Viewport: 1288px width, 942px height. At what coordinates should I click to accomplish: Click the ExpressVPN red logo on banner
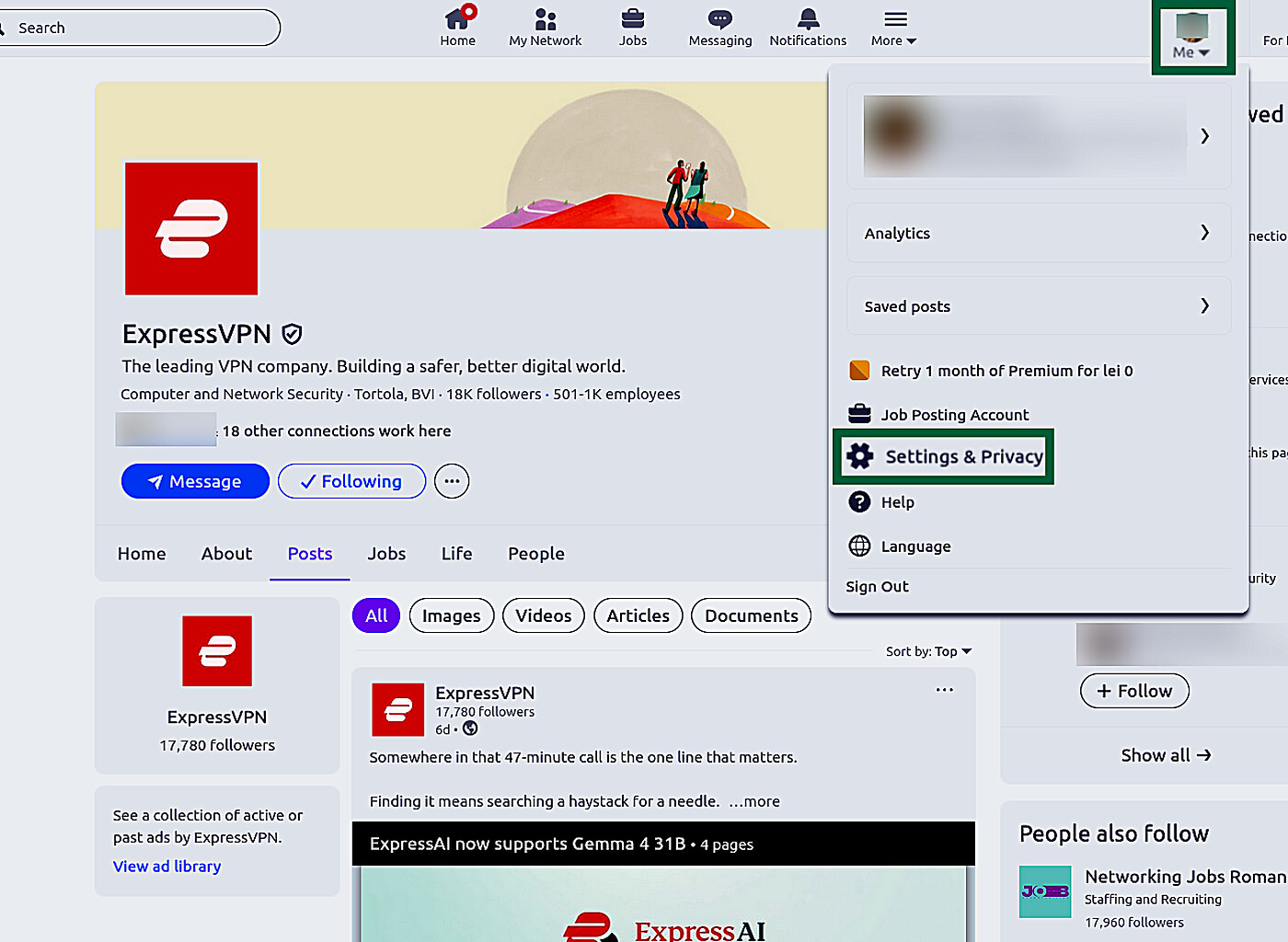(x=191, y=229)
